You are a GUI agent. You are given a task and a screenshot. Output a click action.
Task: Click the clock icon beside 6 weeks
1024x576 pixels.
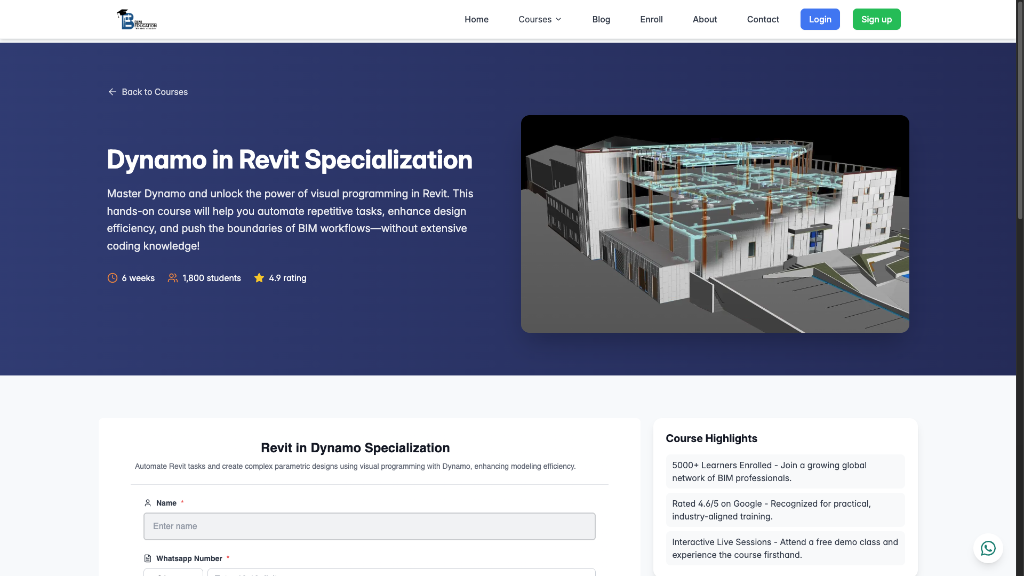[x=112, y=278]
